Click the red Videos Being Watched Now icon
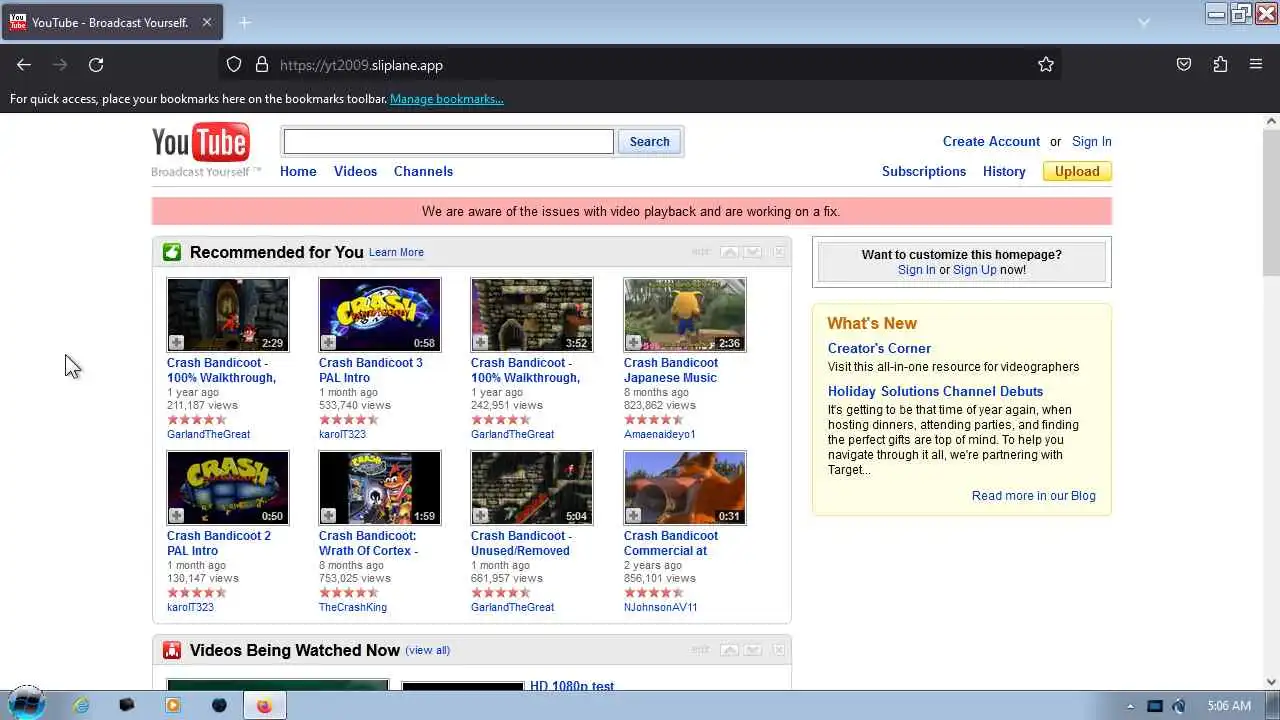1280x720 pixels. pyautogui.click(x=172, y=650)
